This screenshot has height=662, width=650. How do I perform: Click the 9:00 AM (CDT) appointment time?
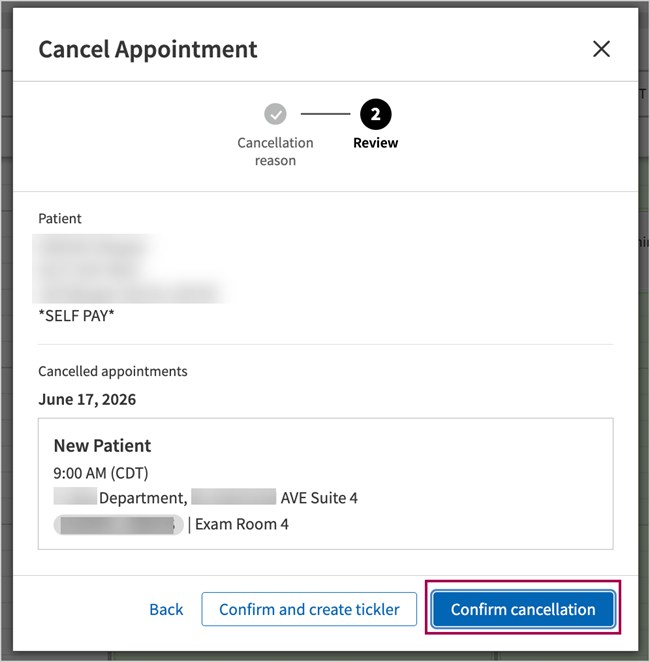click(101, 473)
